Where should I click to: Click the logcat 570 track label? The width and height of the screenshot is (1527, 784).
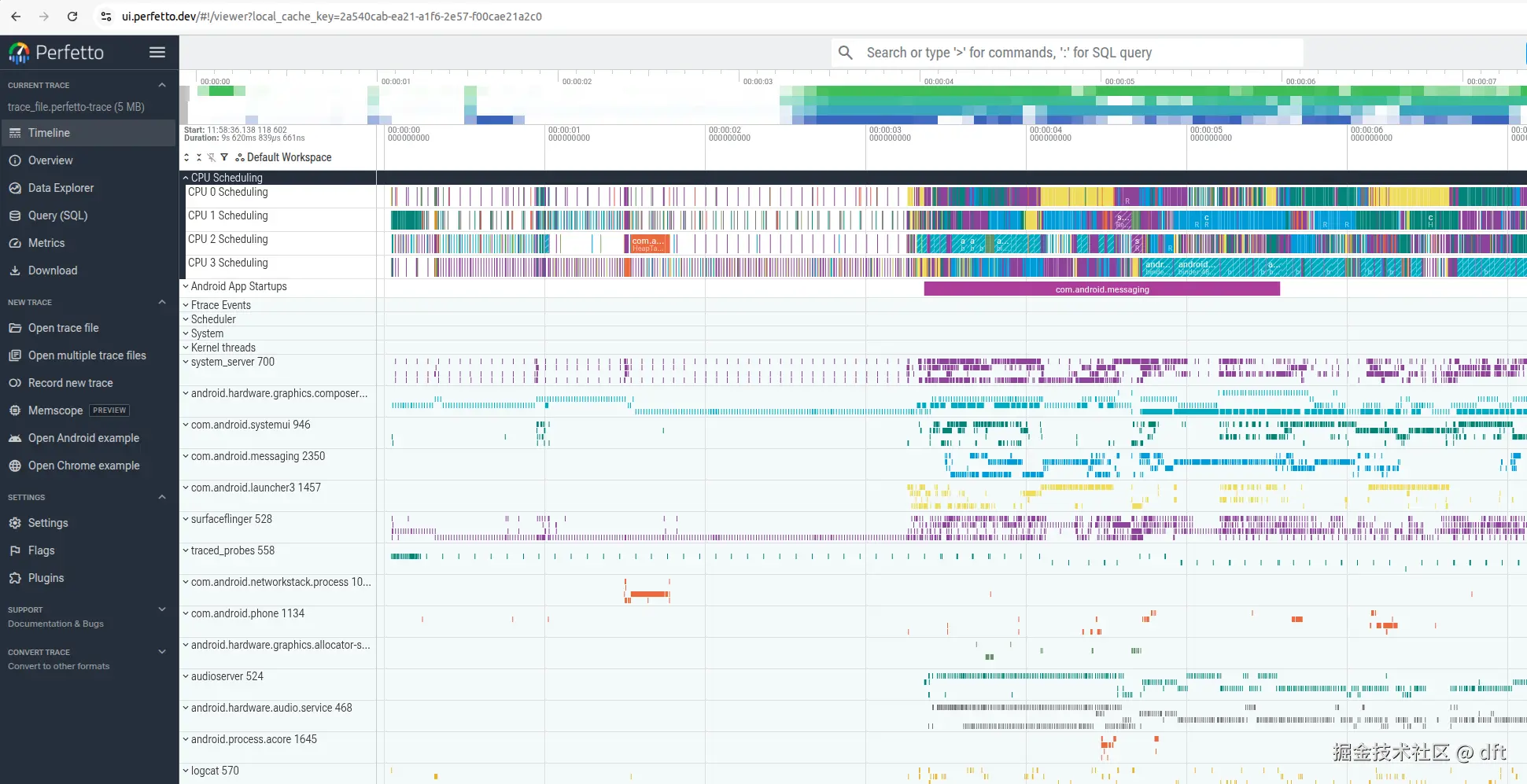point(215,771)
